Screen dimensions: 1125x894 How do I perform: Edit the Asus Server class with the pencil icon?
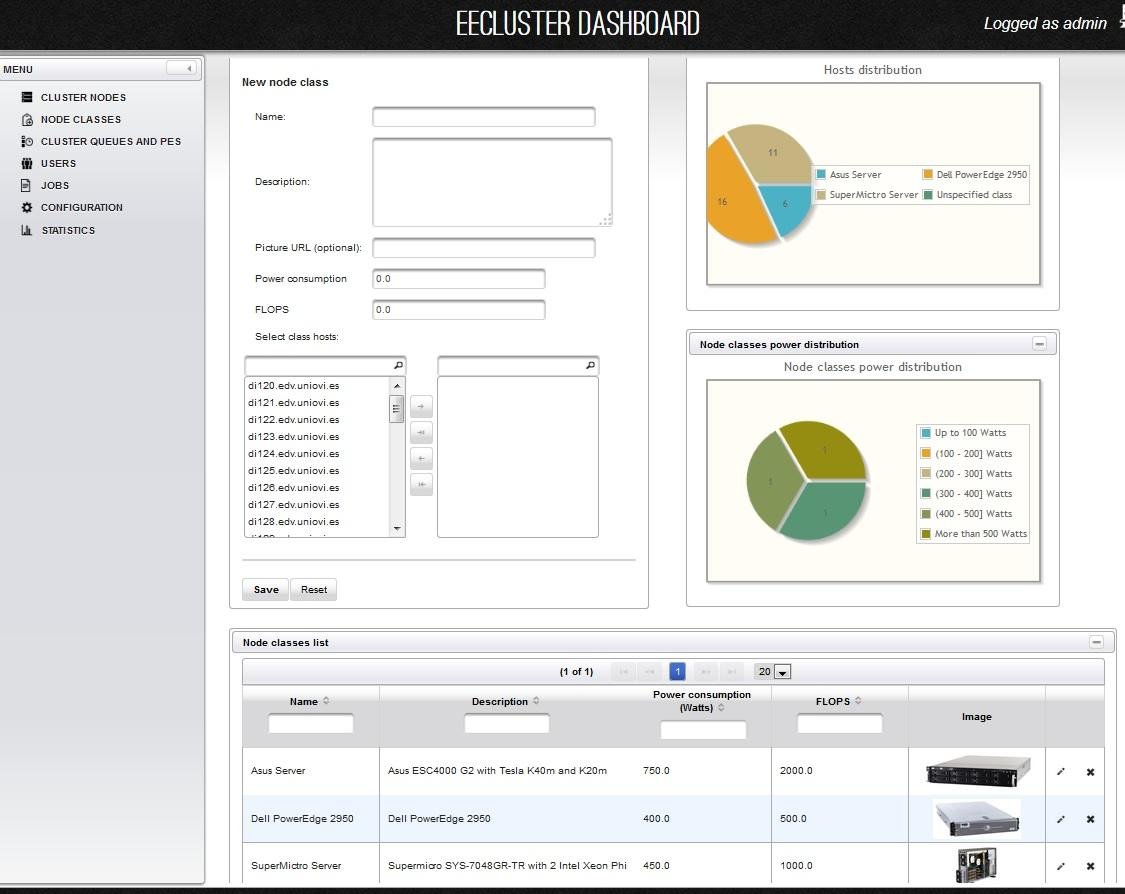point(1060,771)
